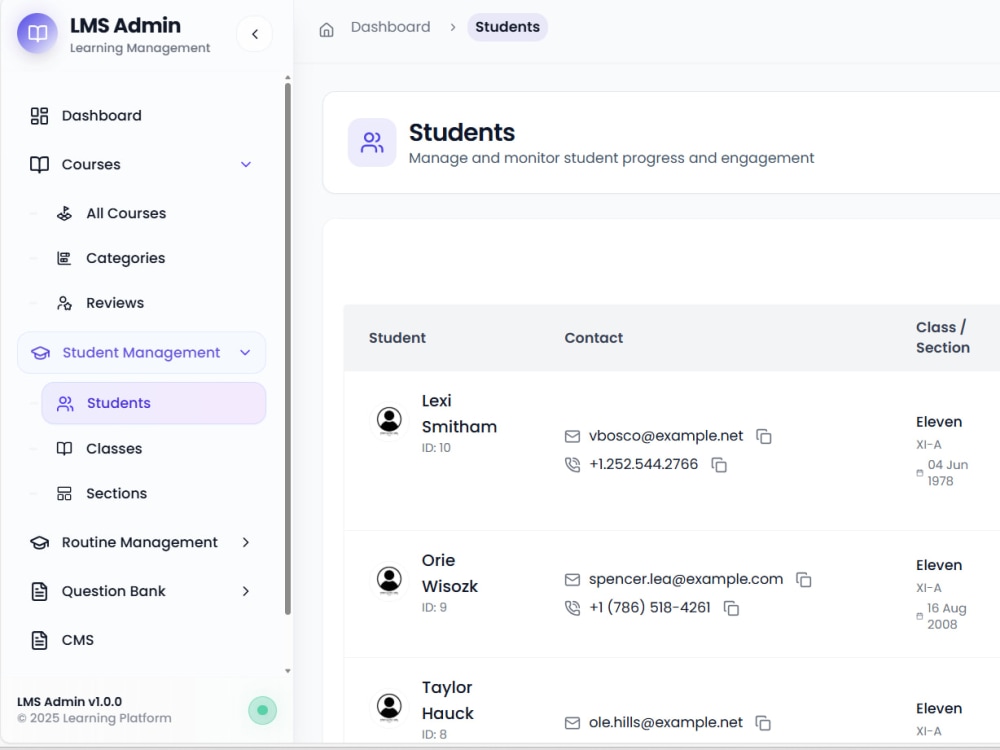Image resolution: width=1000 pixels, height=750 pixels.
Task: Click the Classes book icon
Action: click(x=64, y=449)
